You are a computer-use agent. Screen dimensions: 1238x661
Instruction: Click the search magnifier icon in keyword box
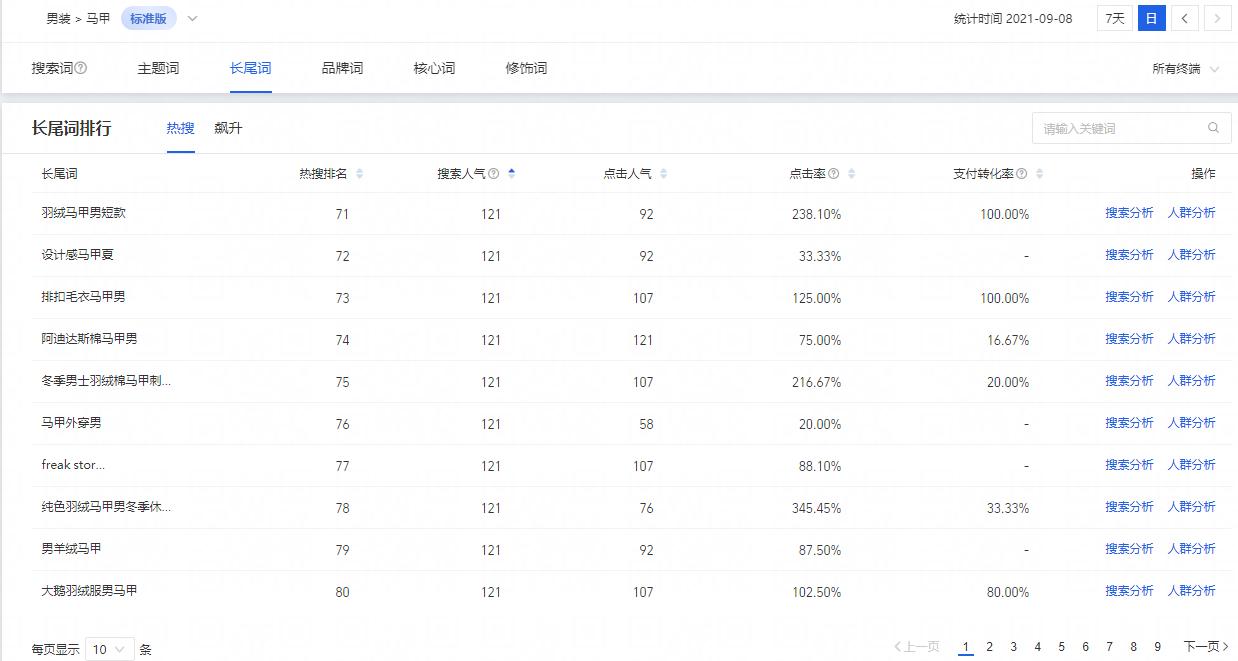(1213, 128)
